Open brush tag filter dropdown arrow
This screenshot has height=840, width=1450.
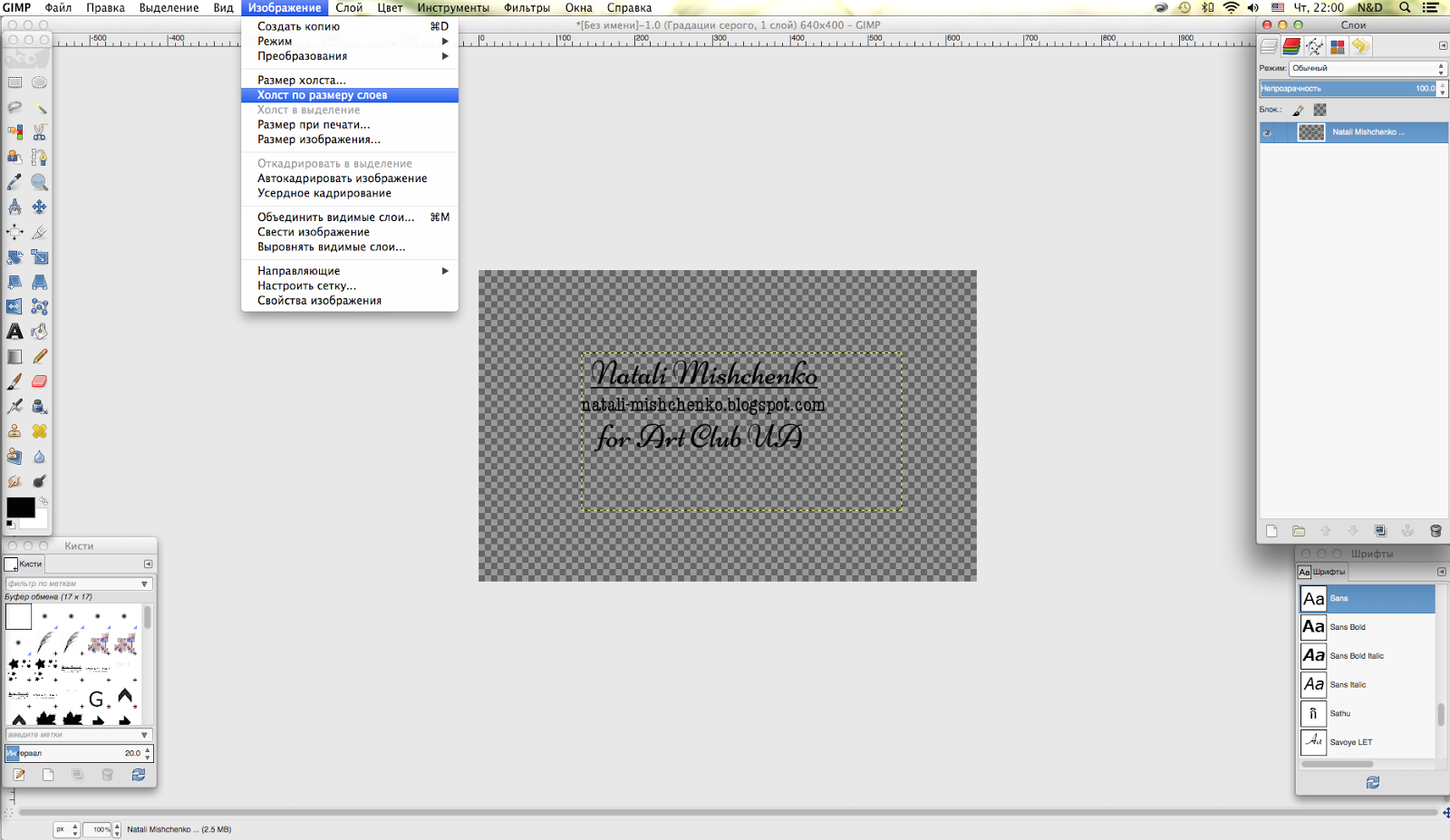(x=144, y=584)
